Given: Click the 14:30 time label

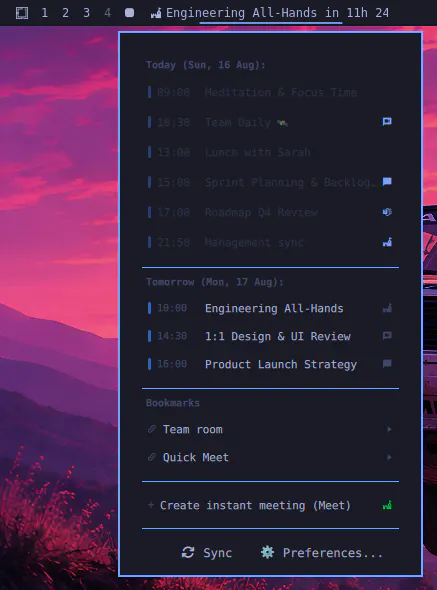Looking at the screenshot, I should (172, 336).
